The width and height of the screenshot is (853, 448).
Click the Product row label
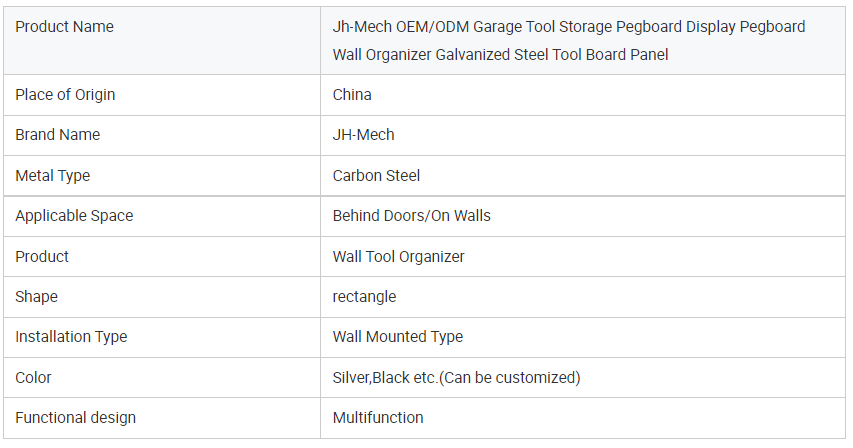pyautogui.click(x=42, y=257)
